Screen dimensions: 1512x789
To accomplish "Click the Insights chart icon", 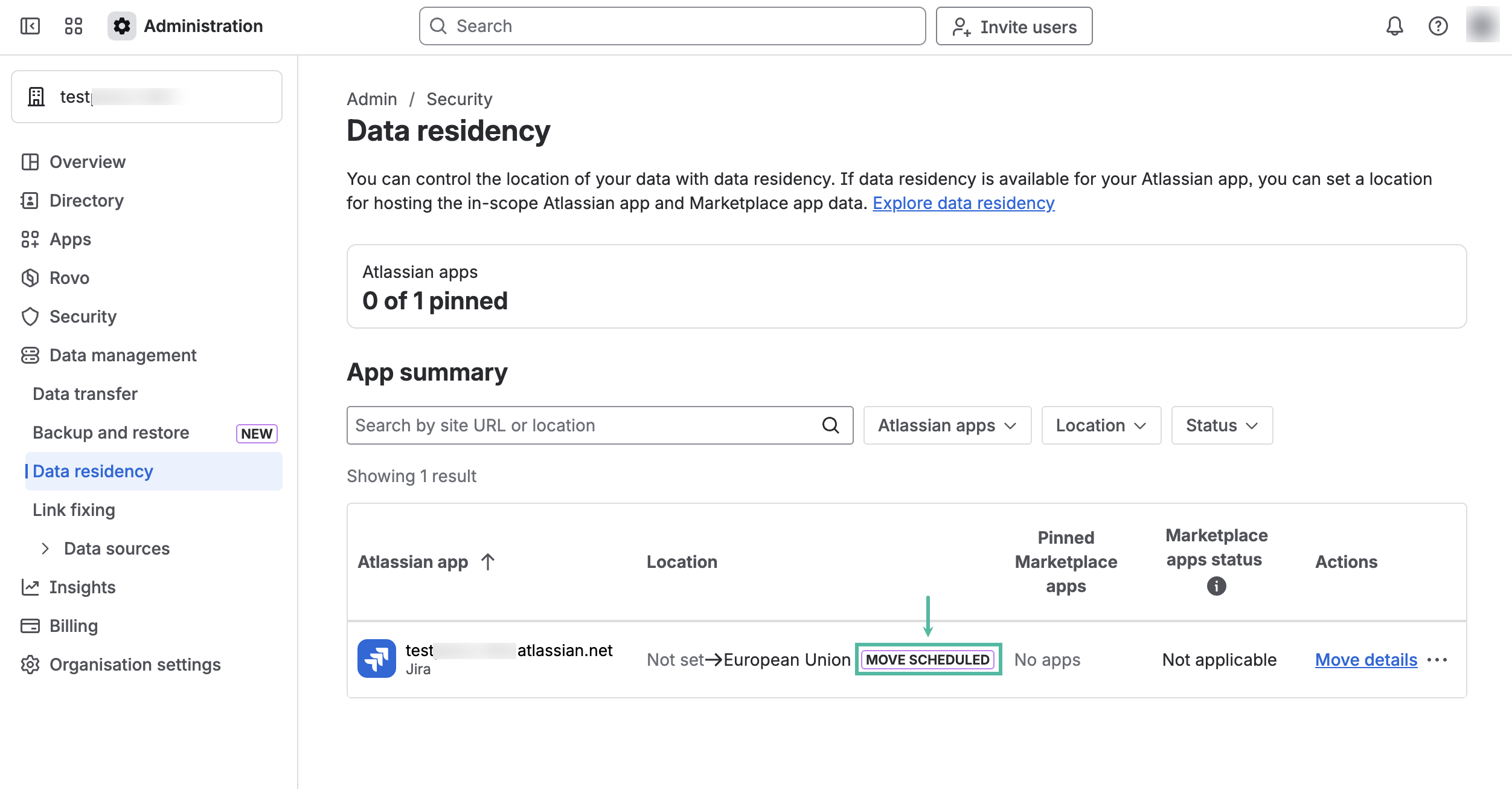I will pos(30,587).
